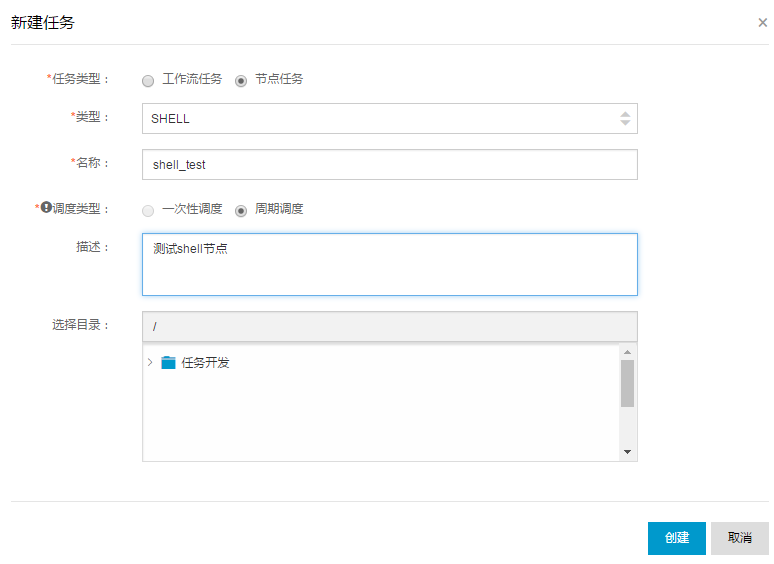The width and height of the screenshot is (774, 564).
Task: Click the 取消 button
Action: (739, 538)
